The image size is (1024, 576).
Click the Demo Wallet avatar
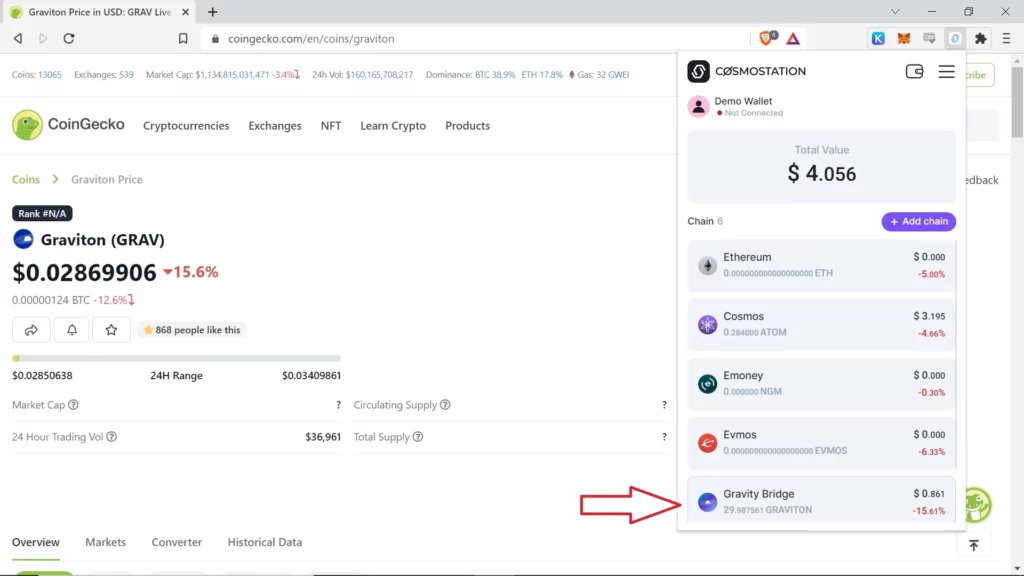coord(698,106)
